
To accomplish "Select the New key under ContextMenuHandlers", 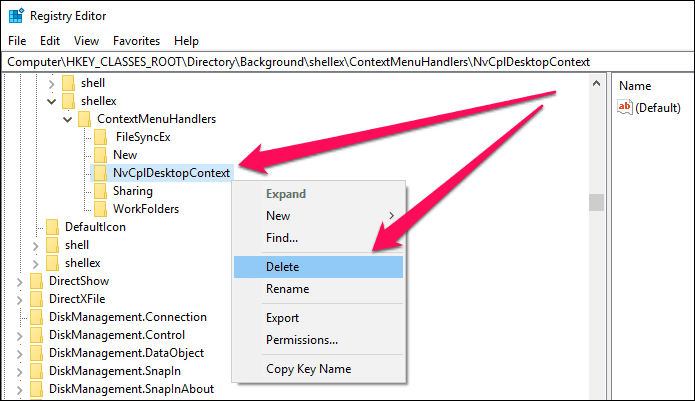I will (x=125, y=155).
